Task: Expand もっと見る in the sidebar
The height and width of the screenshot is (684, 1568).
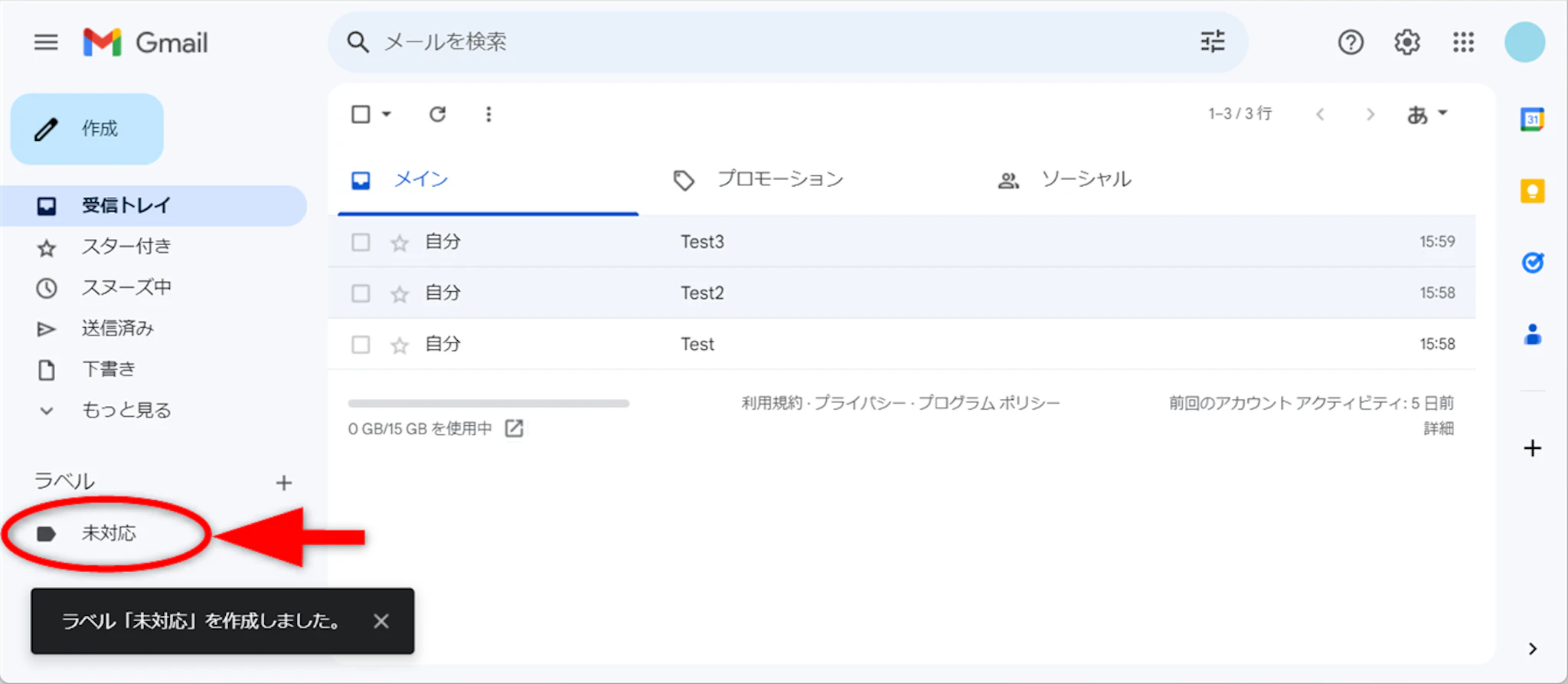Action: coord(126,411)
